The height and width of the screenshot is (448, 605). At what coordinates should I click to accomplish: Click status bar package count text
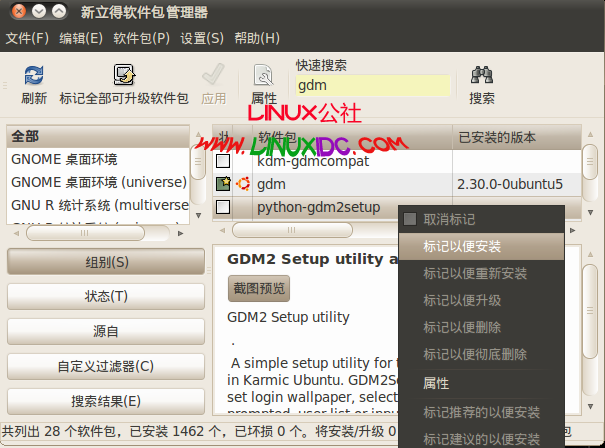pyautogui.click(x=199, y=431)
